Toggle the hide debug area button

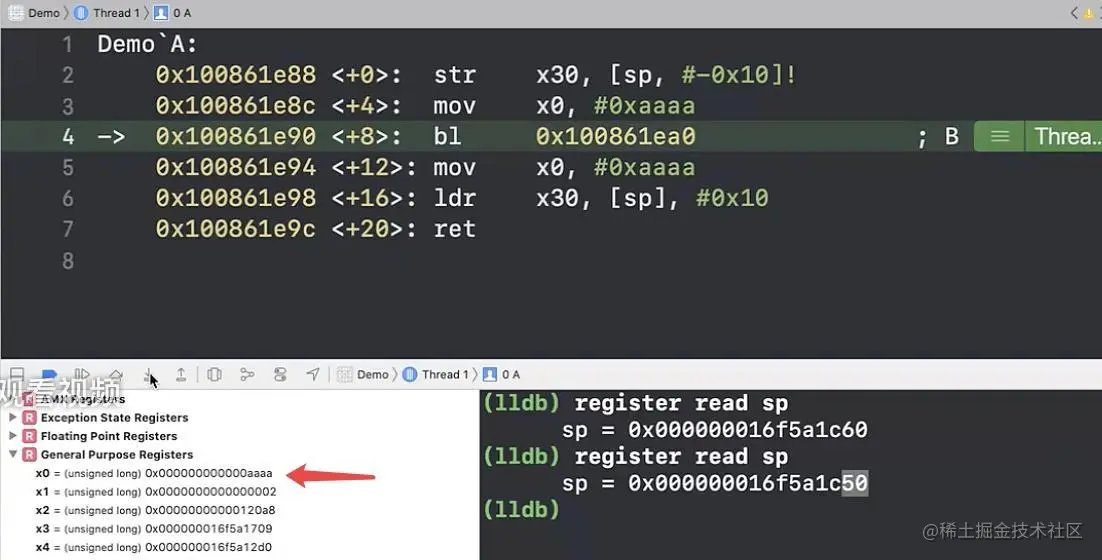coord(17,375)
